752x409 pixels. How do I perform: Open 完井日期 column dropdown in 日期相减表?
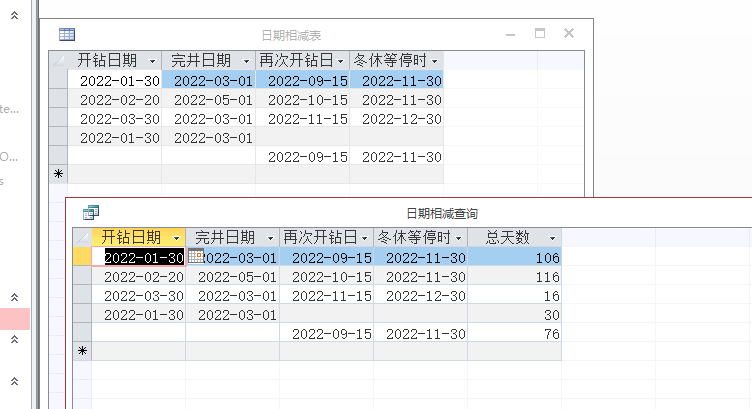[x=247, y=61]
